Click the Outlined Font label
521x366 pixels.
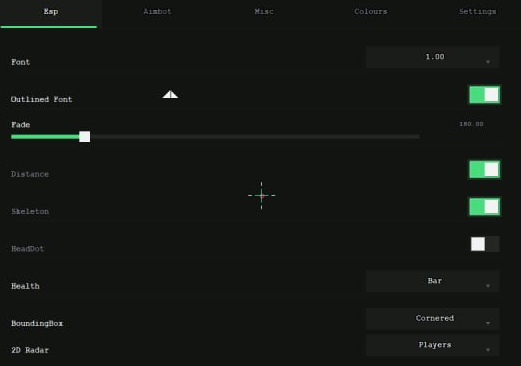[x=41, y=99]
